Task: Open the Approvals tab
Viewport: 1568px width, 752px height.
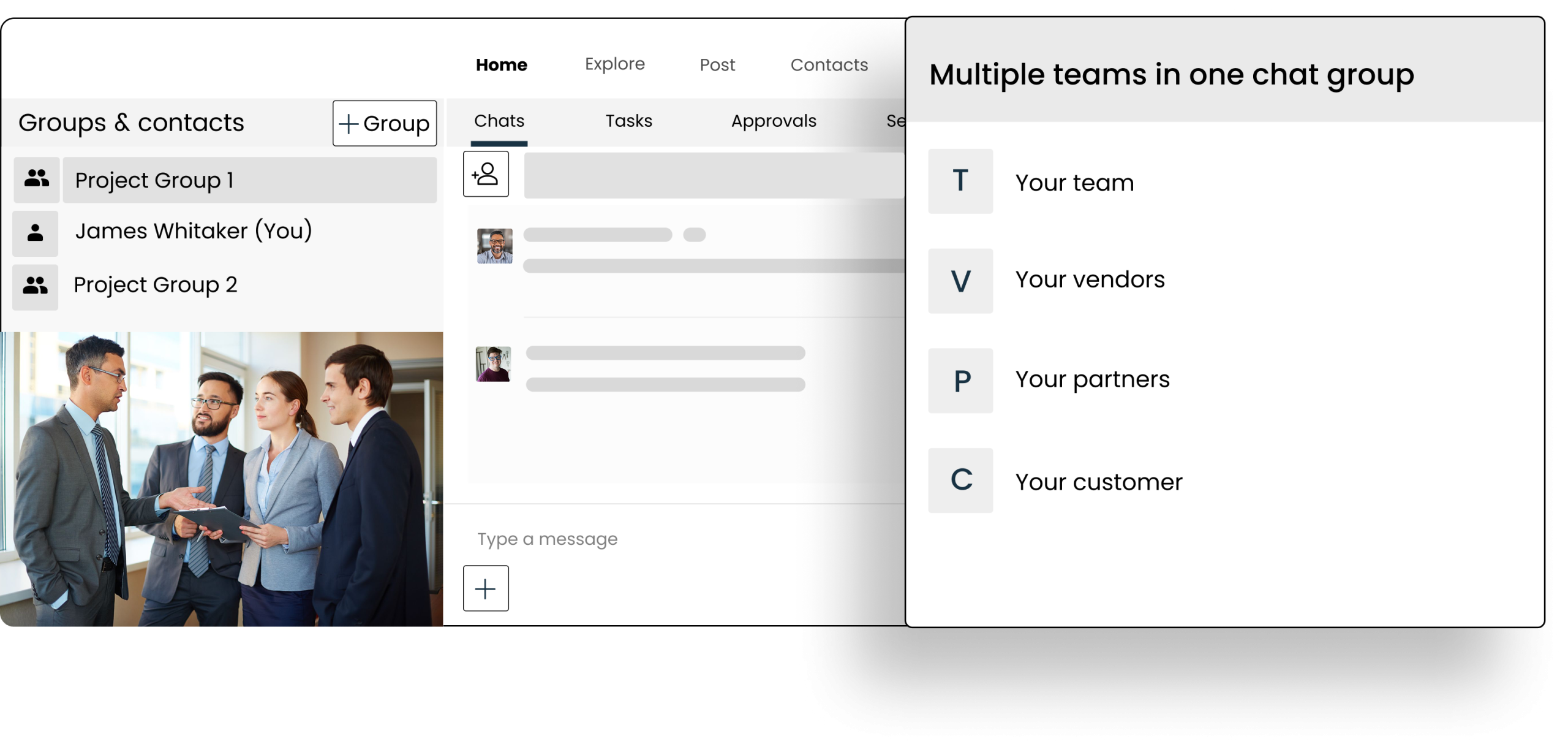Action: [774, 121]
